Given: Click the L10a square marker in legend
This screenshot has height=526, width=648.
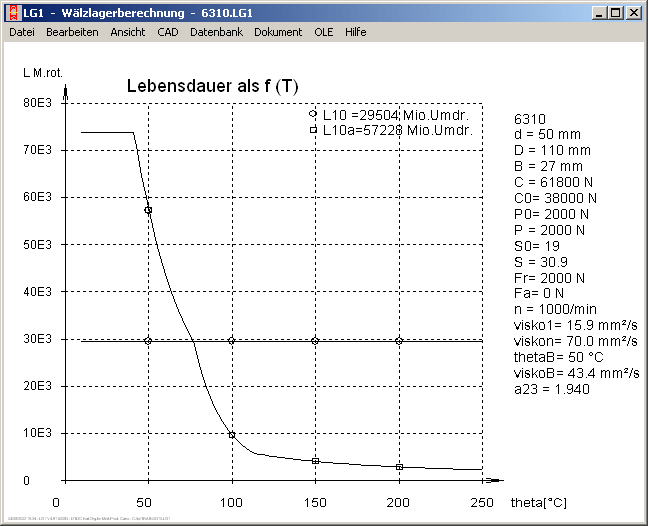Looking at the screenshot, I should (x=313, y=130).
